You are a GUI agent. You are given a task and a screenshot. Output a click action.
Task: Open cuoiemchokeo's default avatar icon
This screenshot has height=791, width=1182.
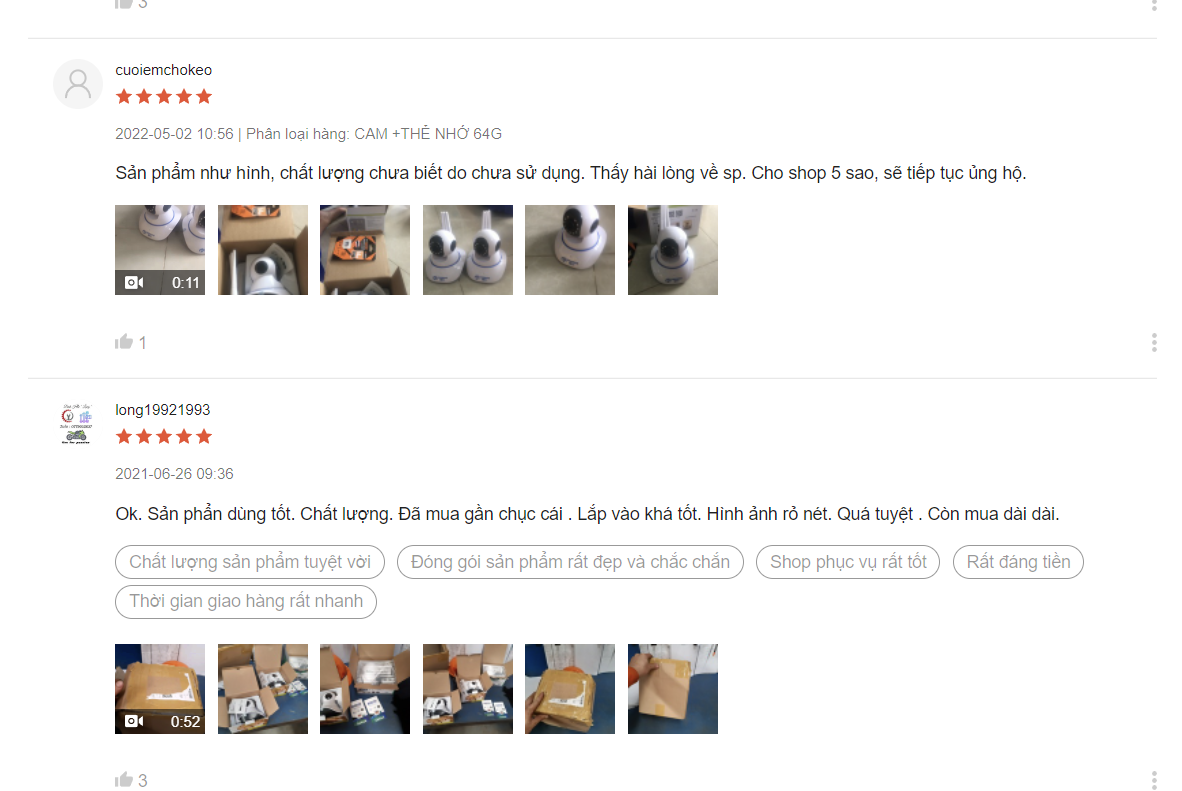[x=78, y=84]
